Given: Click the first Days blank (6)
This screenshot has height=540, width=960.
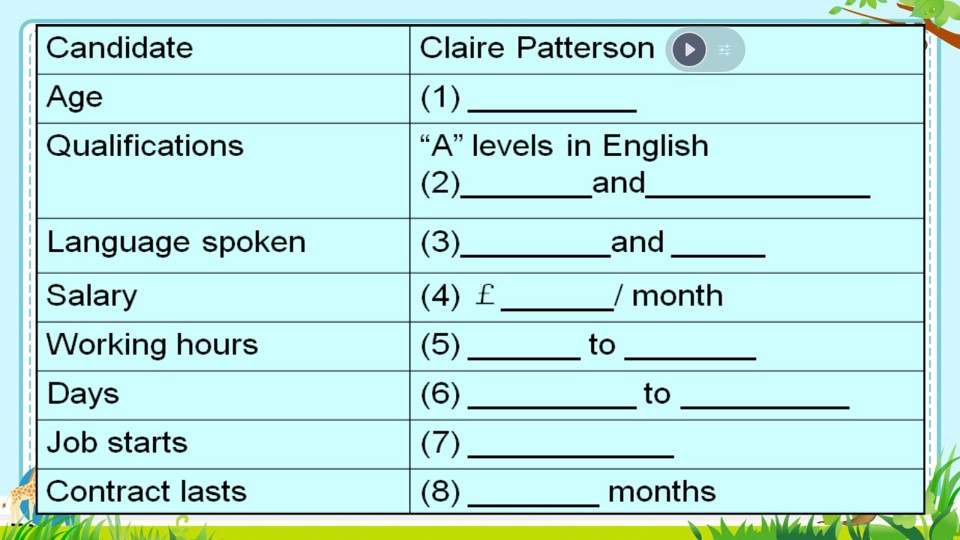Looking at the screenshot, I should (x=552, y=400).
